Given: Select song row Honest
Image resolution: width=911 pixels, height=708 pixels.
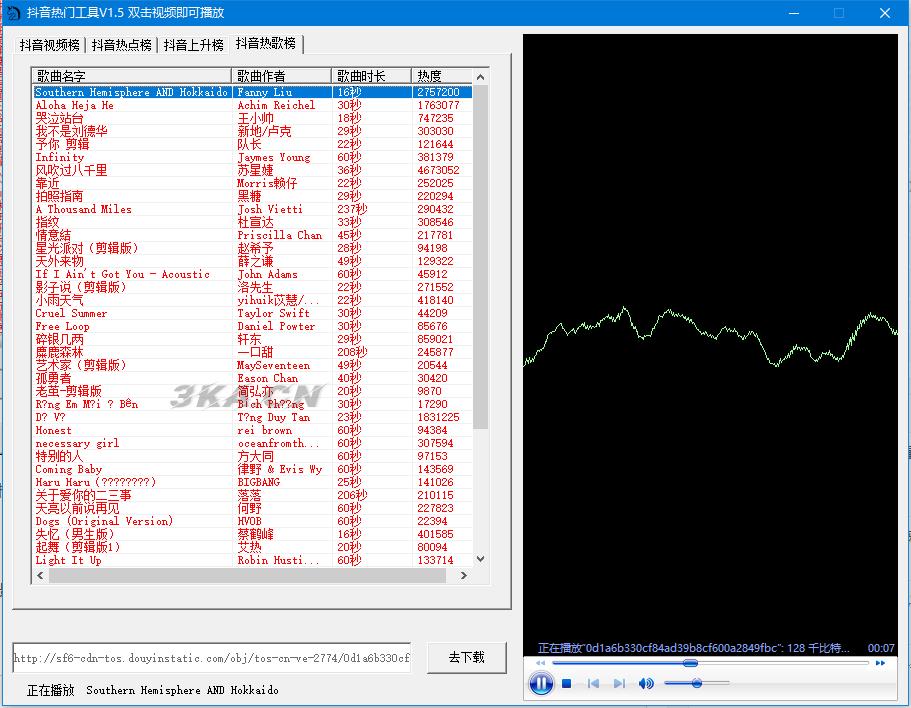Looking at the screenshot, I should [252, 430].
